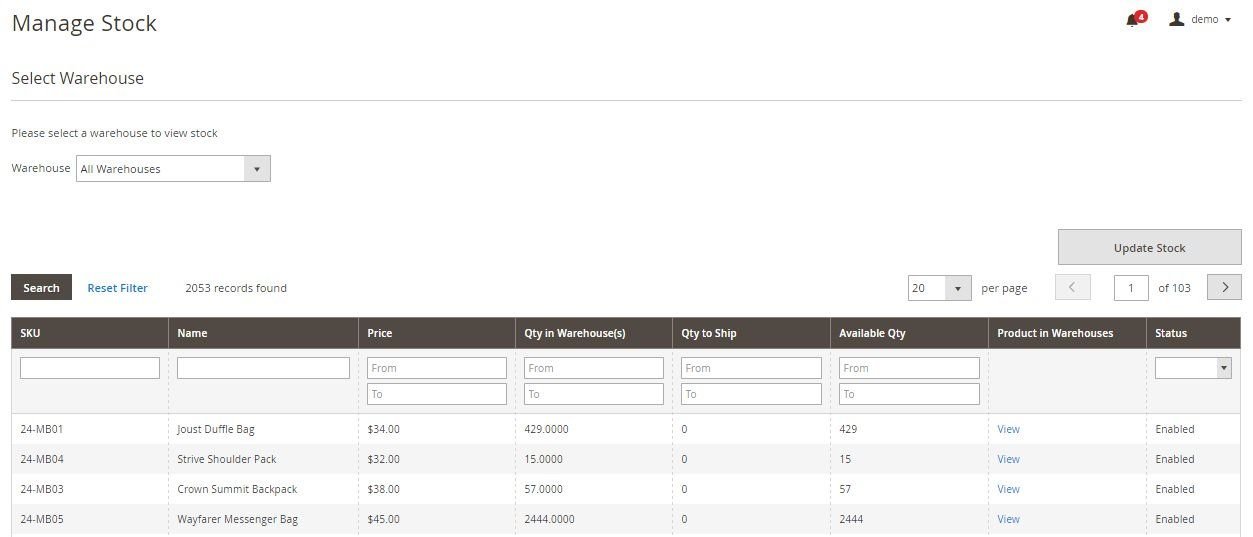Open the per page count dropdown
Screen dimensions: 1253x537
pos(940,288)
